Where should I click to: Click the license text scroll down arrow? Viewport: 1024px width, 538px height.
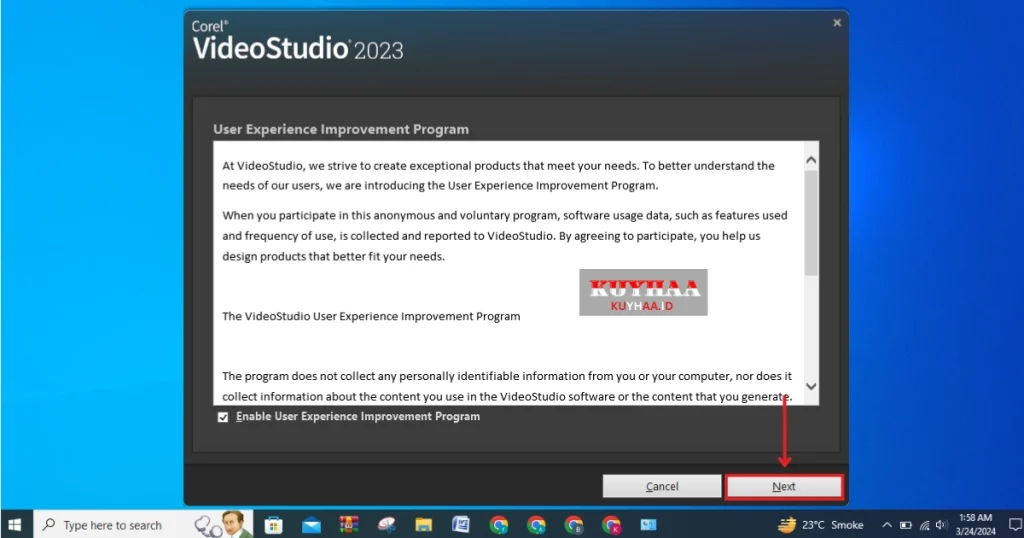click(811, 387)
